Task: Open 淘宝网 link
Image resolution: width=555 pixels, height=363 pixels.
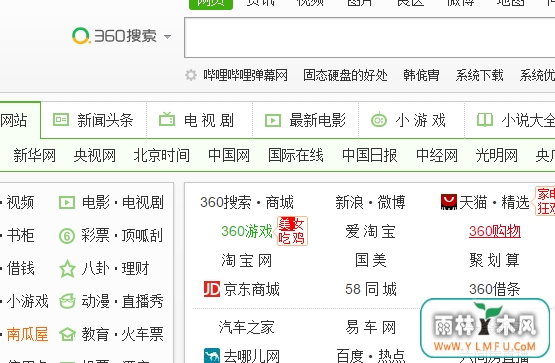Action: [x=247, y=260]
